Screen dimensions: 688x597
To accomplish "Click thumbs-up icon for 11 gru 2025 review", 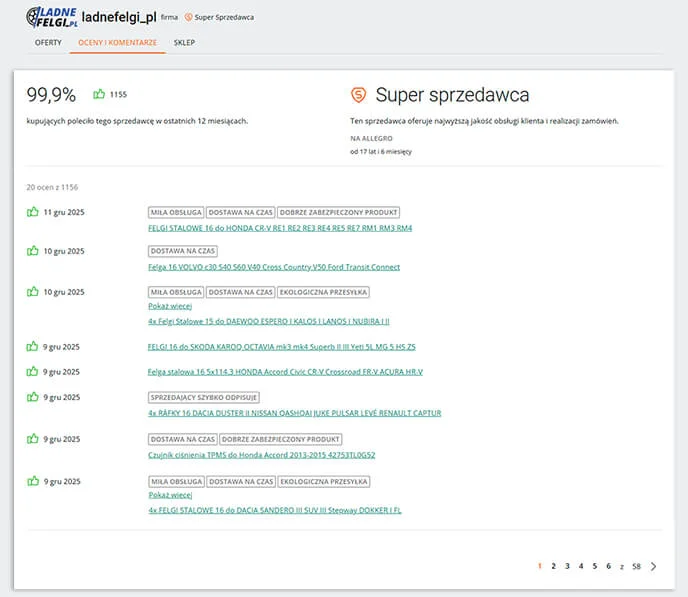I will click(x=33, y=212).
